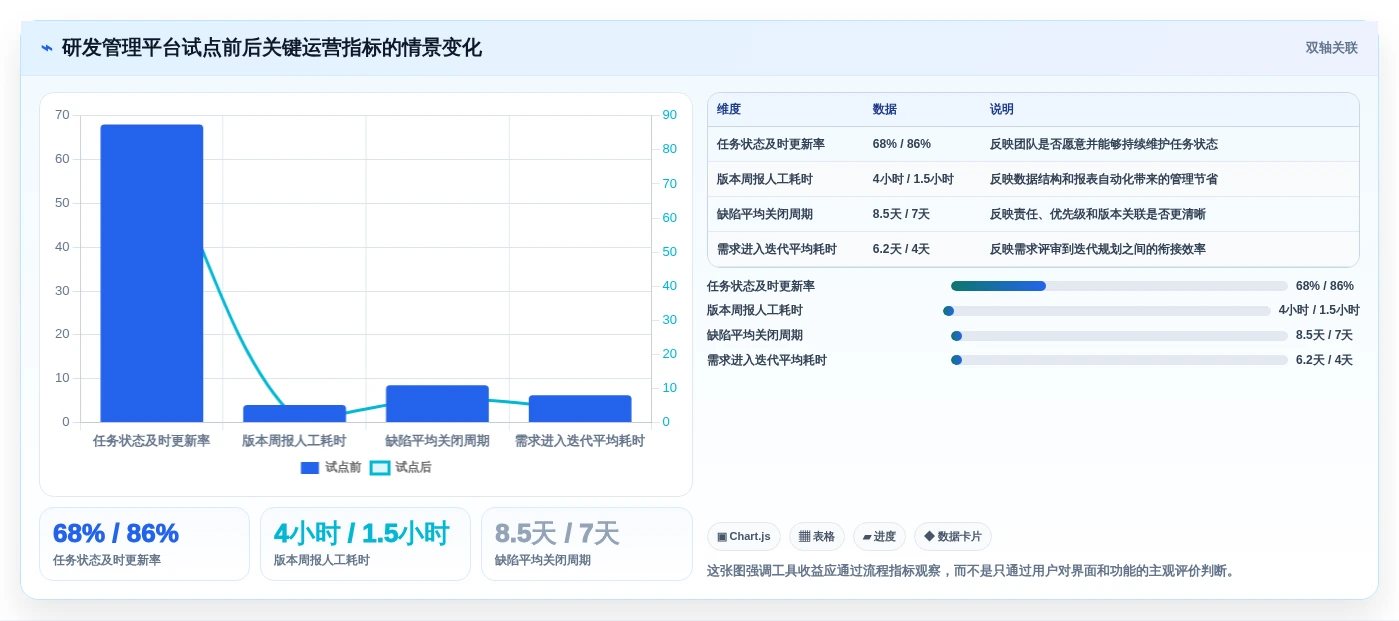Click the 双轴关联 label
This screenshot has height=621, width=1399.
[x=1331, y=48]
